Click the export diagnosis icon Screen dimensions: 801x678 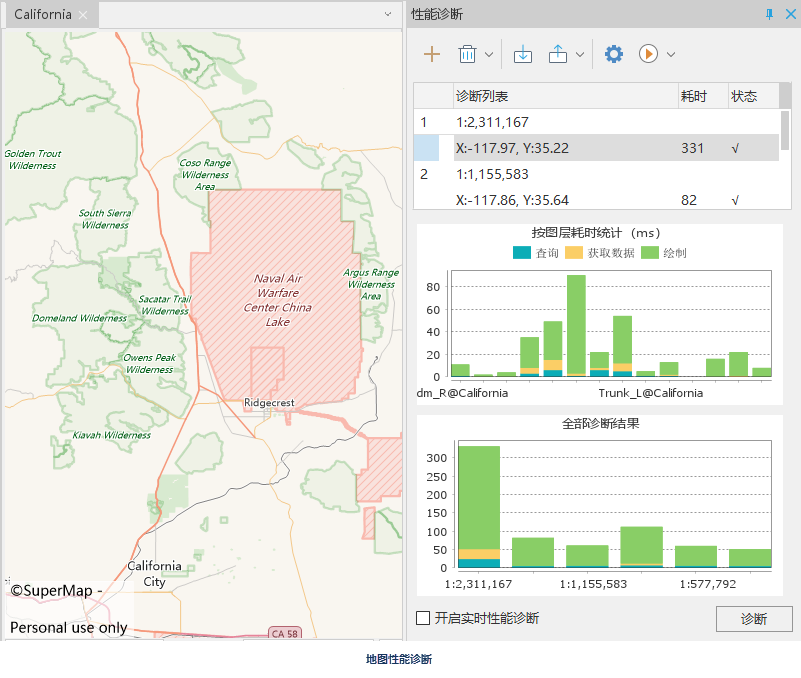pos(558,54)
